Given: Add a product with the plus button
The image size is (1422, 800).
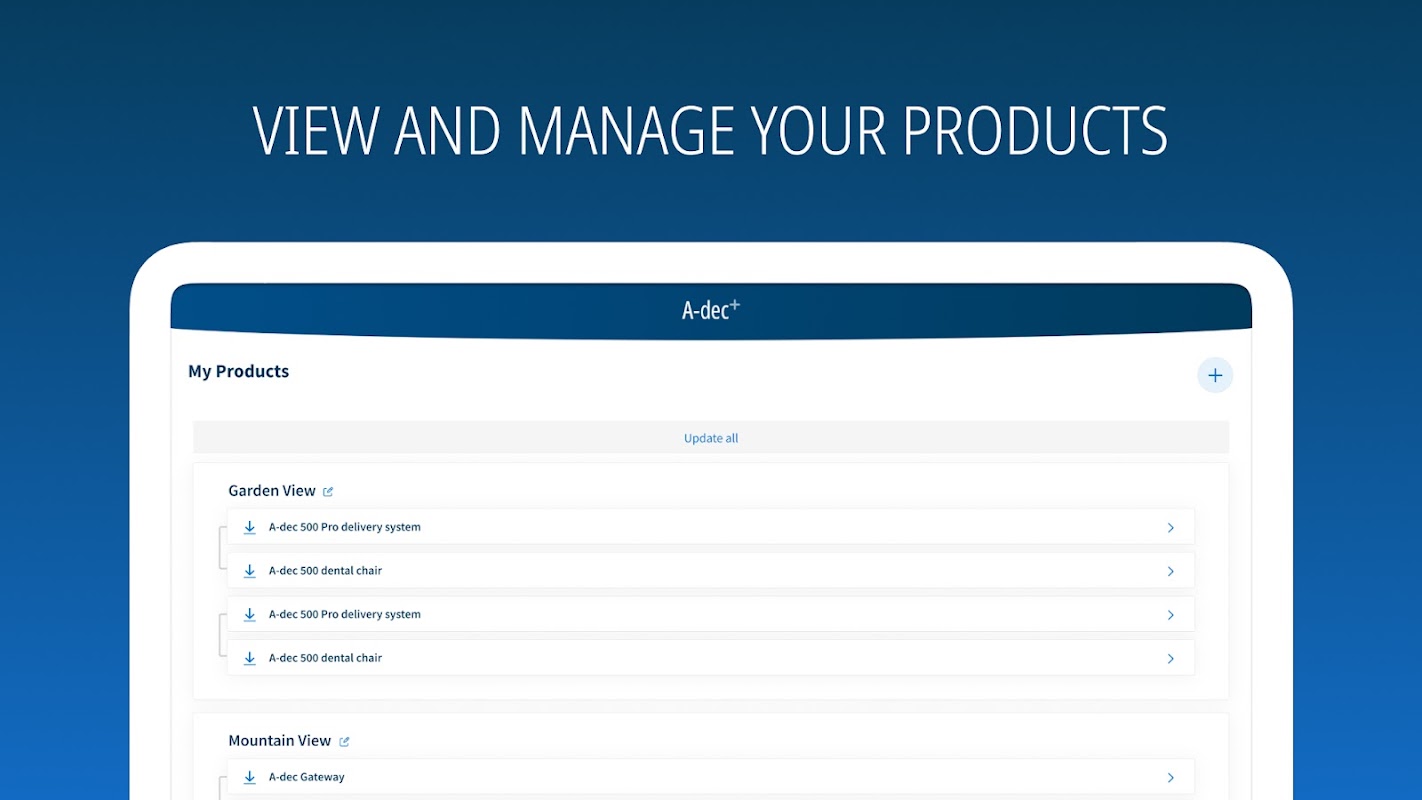Looking at the screenshot, I should [x=1215, y=375].
